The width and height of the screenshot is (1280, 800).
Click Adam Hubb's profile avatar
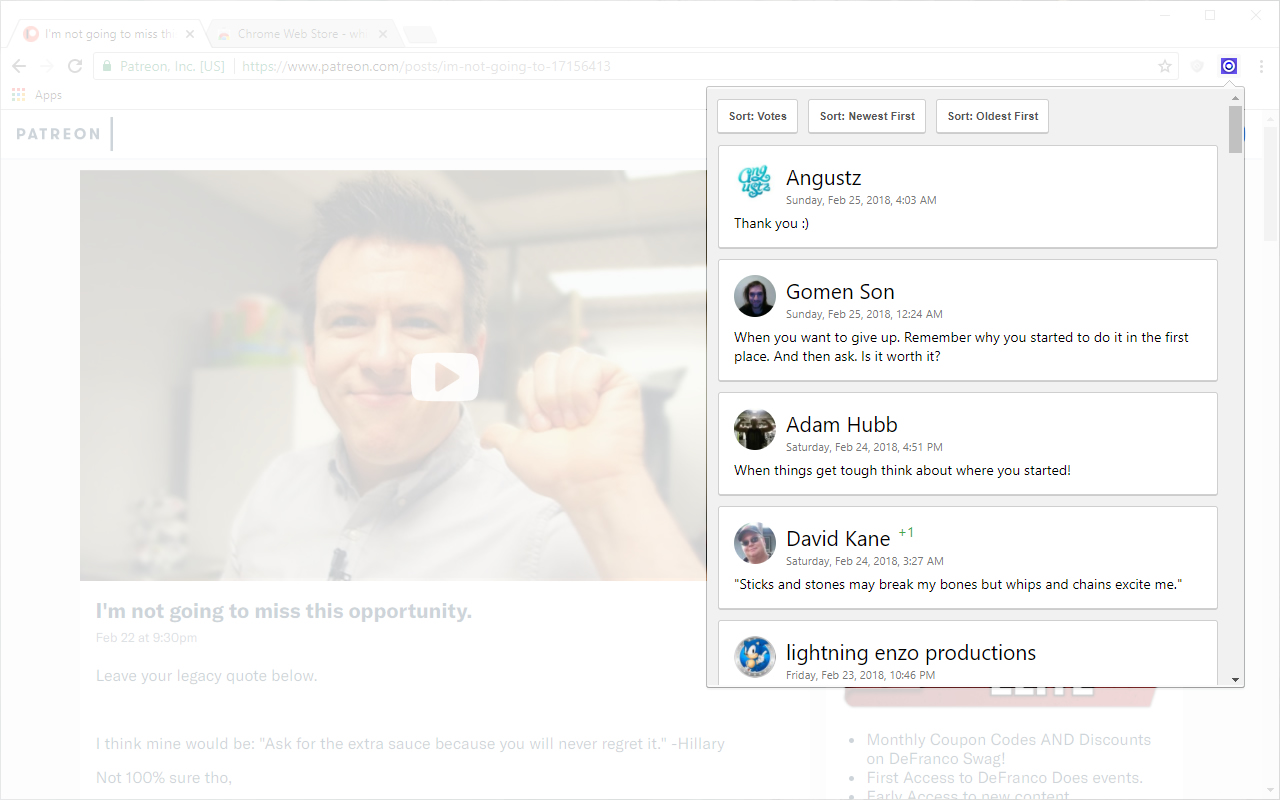pyautogui.click(x=755, y=429)
